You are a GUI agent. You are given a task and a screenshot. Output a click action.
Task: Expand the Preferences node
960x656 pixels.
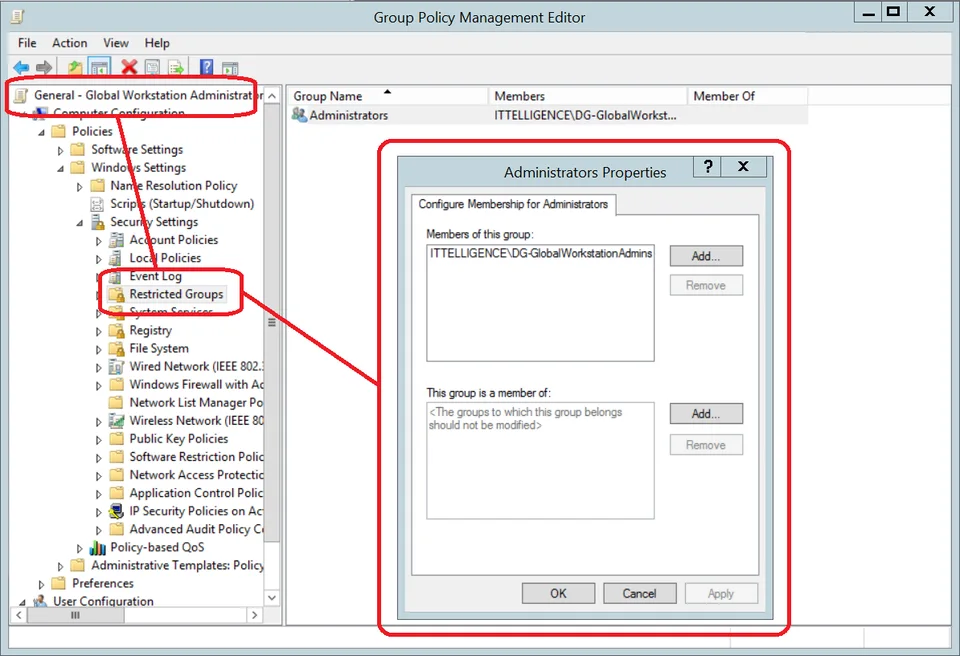[x=41, y=584]
